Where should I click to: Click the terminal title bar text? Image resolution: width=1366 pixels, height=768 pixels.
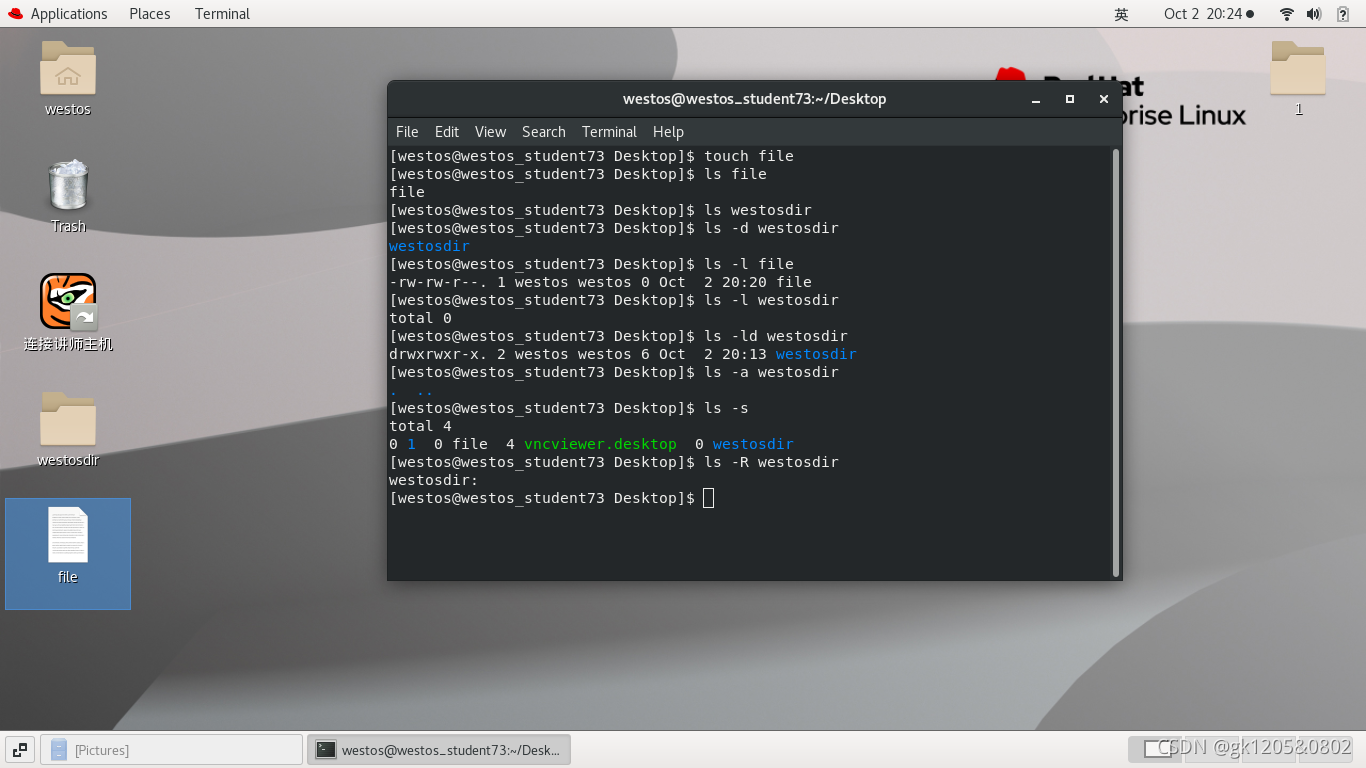click(754, 99)
